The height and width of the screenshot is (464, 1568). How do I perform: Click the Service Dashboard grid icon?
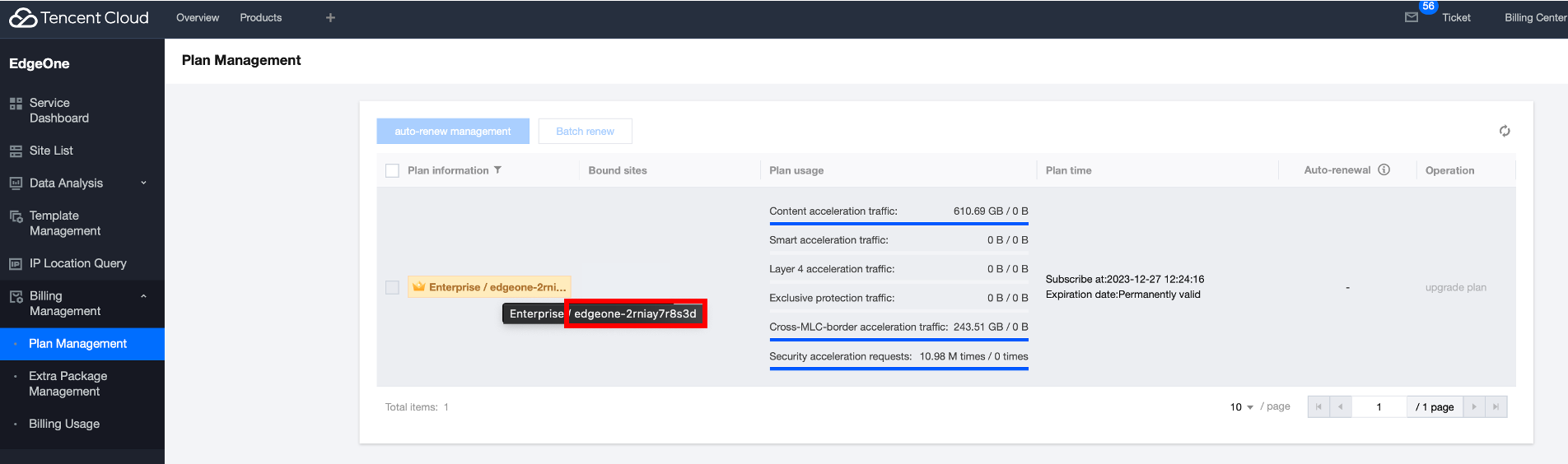(16, 104)
